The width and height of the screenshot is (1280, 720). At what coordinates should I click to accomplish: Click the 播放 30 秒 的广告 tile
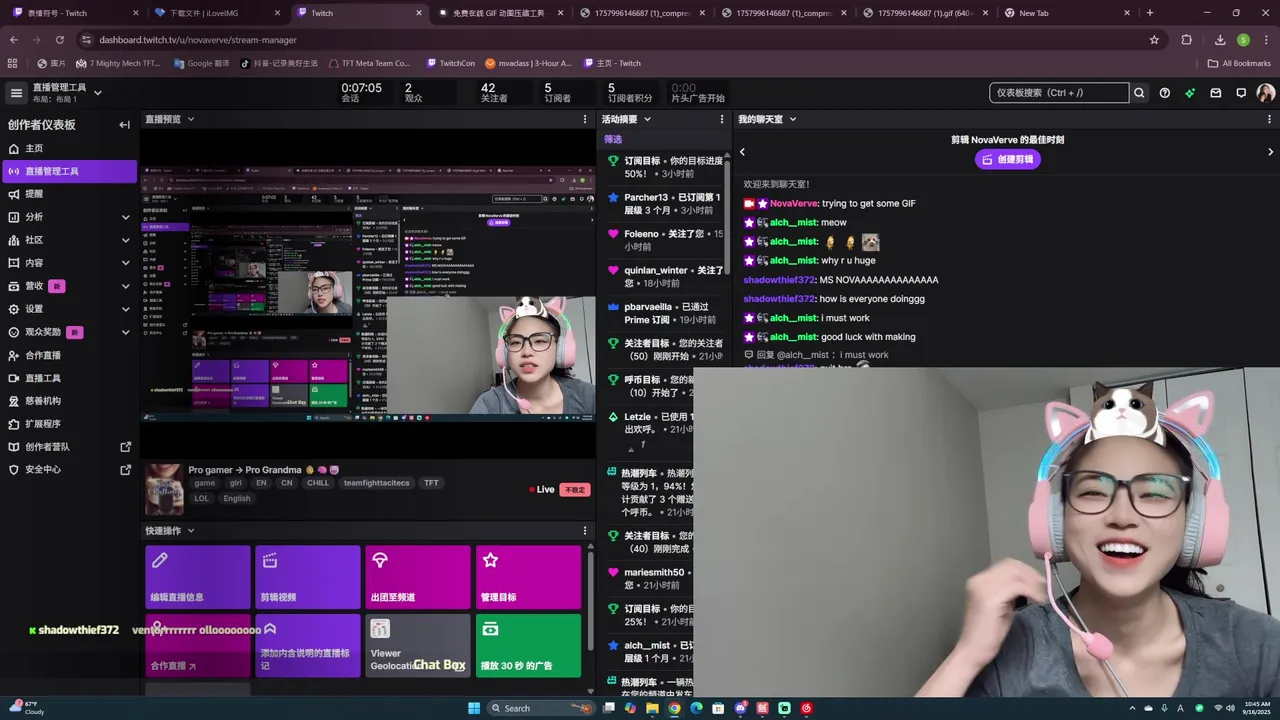pos(528,646)
